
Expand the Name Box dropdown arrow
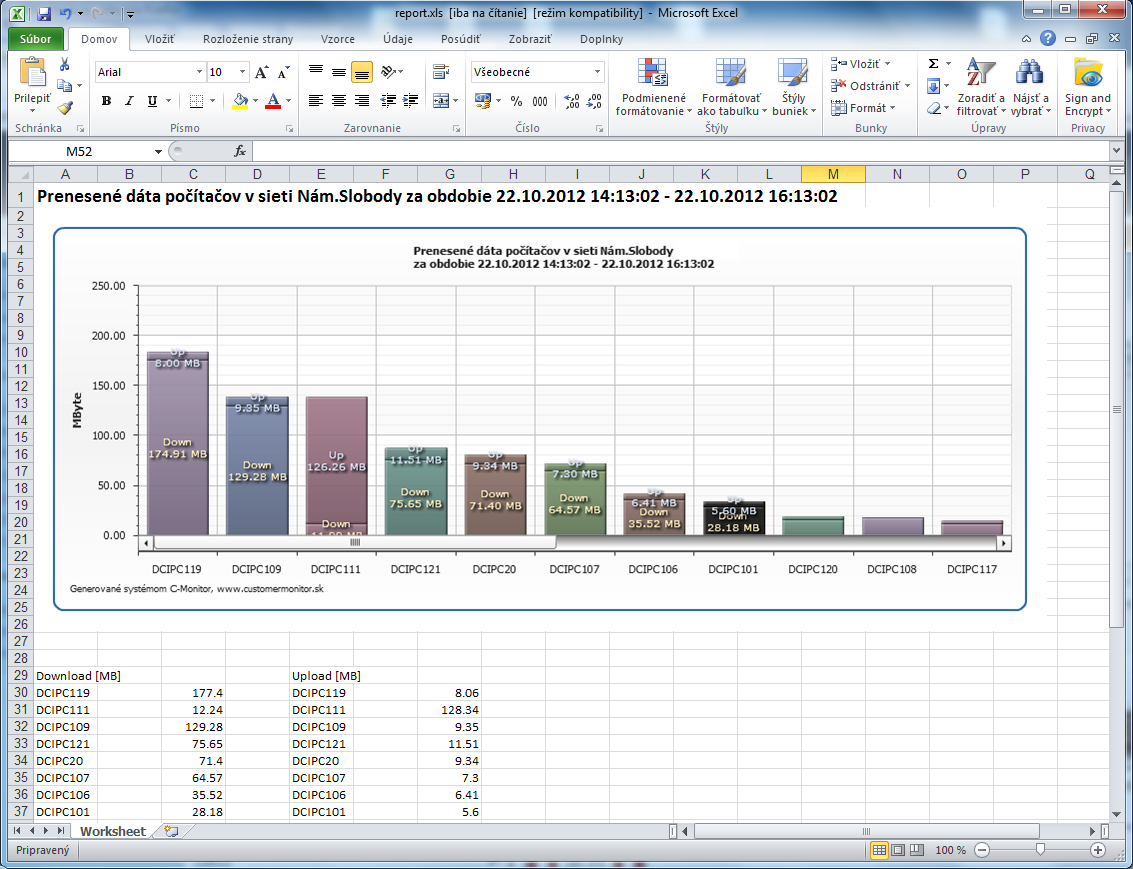[158, 152]
